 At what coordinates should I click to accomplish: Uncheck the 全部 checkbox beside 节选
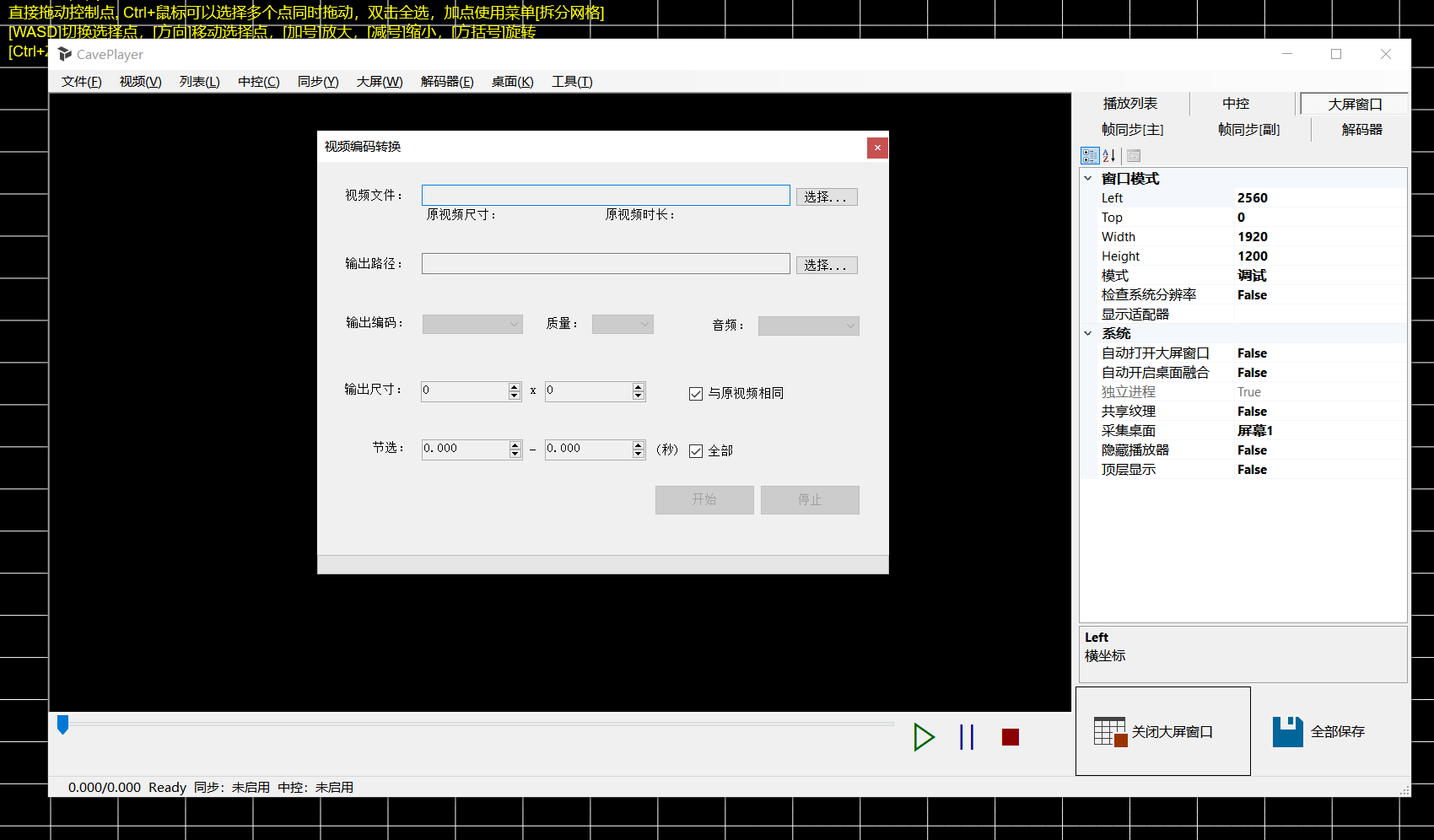[x=696, y=450]
